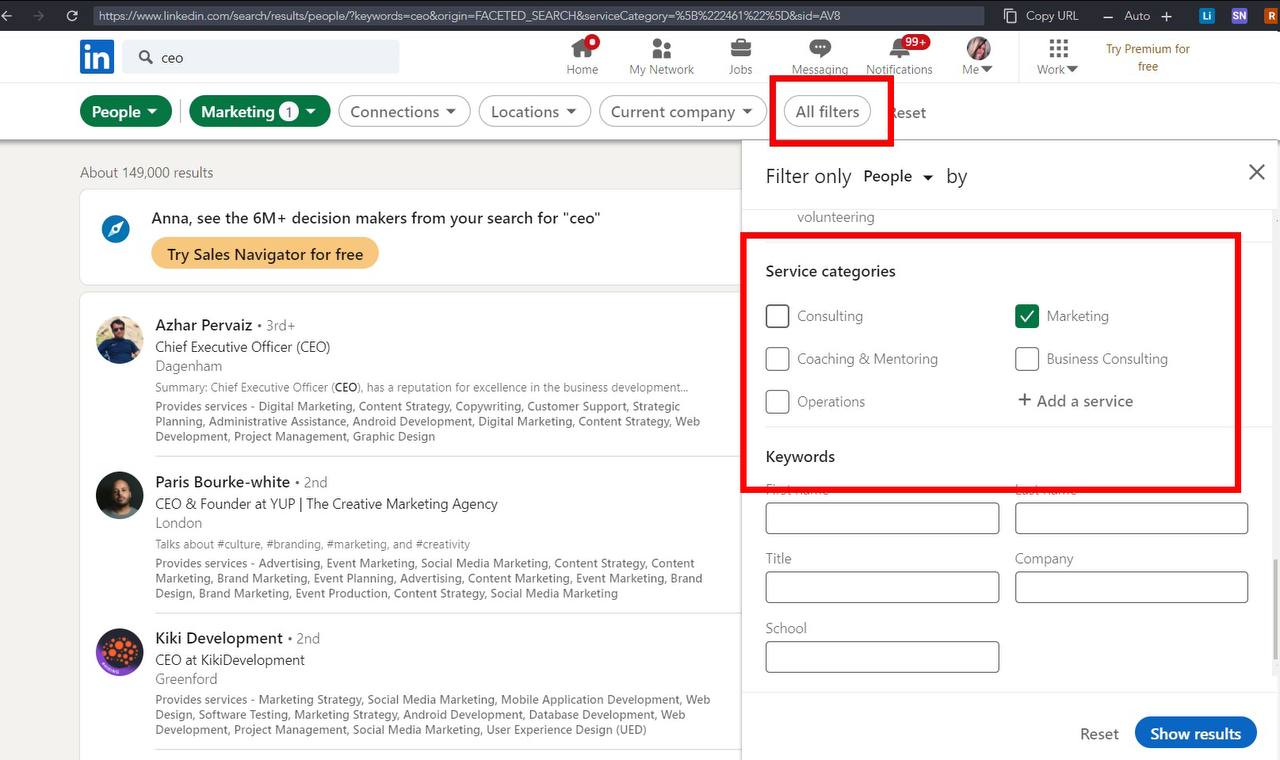Click the orange R extension icon
The width and height of the screenshot is (1280, 760).
[1271, 16]
